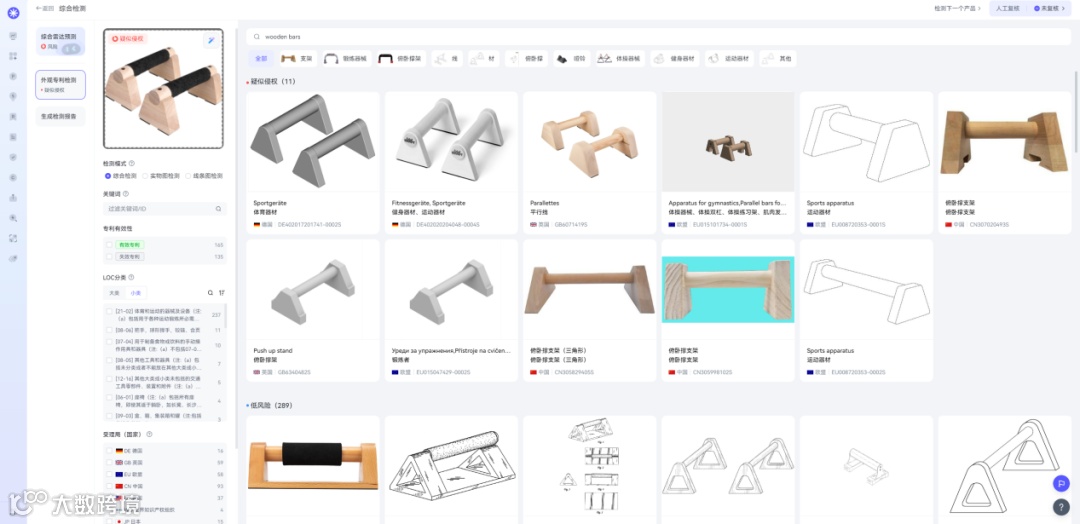Filter results by 支架 category
Image resolution: width=1080 pixels, height=524 pixels.
[297, 59]
